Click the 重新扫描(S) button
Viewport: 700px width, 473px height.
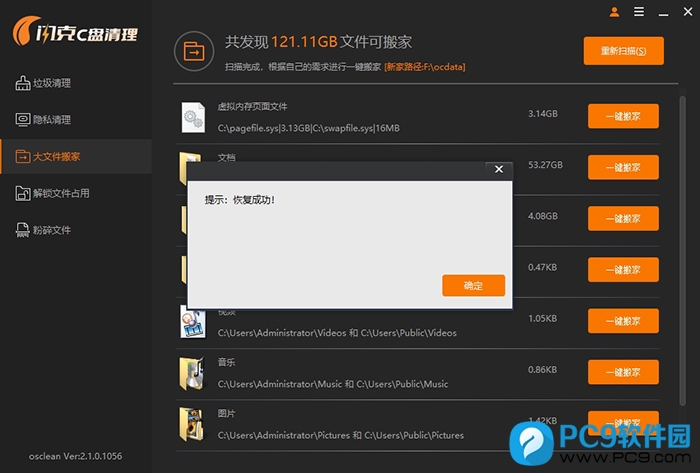(x=623, y=51)
